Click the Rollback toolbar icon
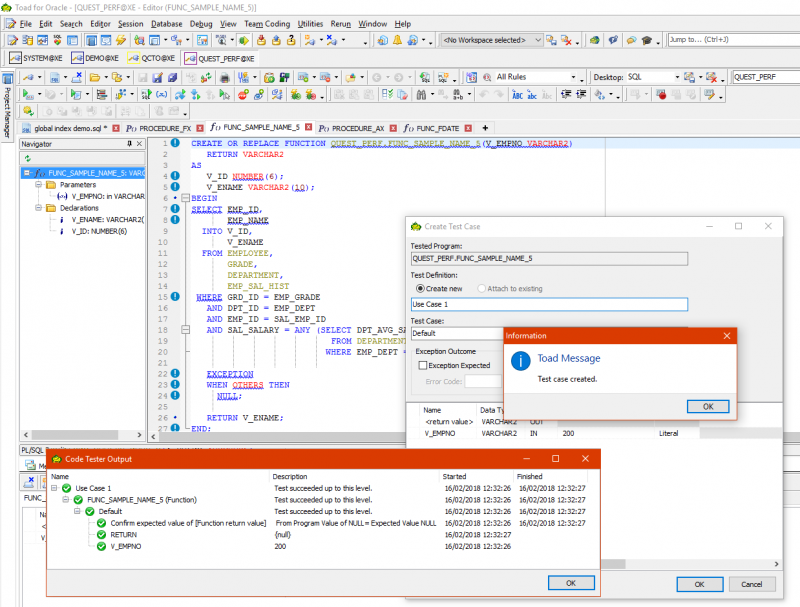Image resolution: width=800 pixels, height=607 pixels. [x=276, y=41]
